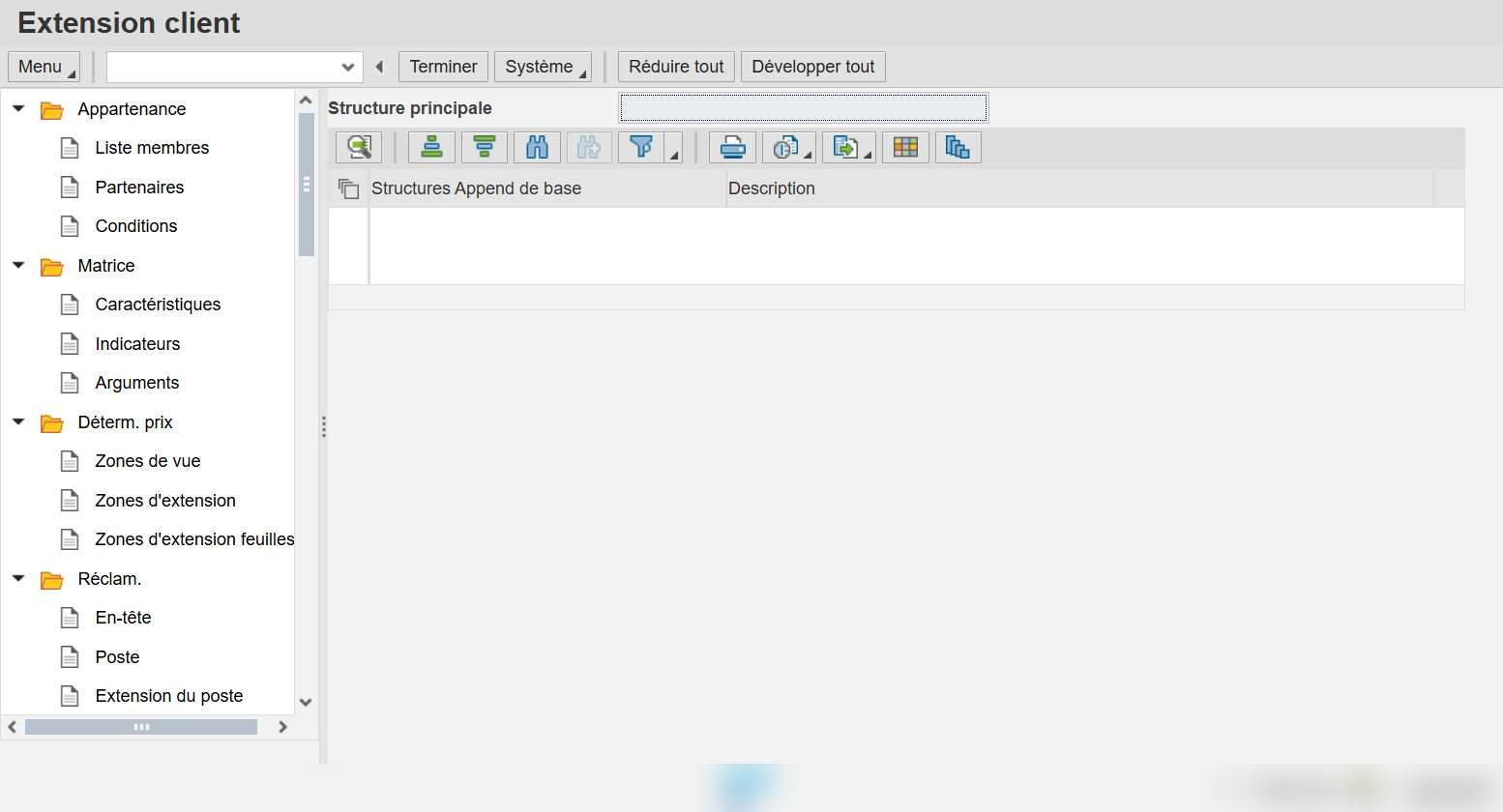Select Caractéristiques tree item
1503x812 pixels.
click(158, 304)
